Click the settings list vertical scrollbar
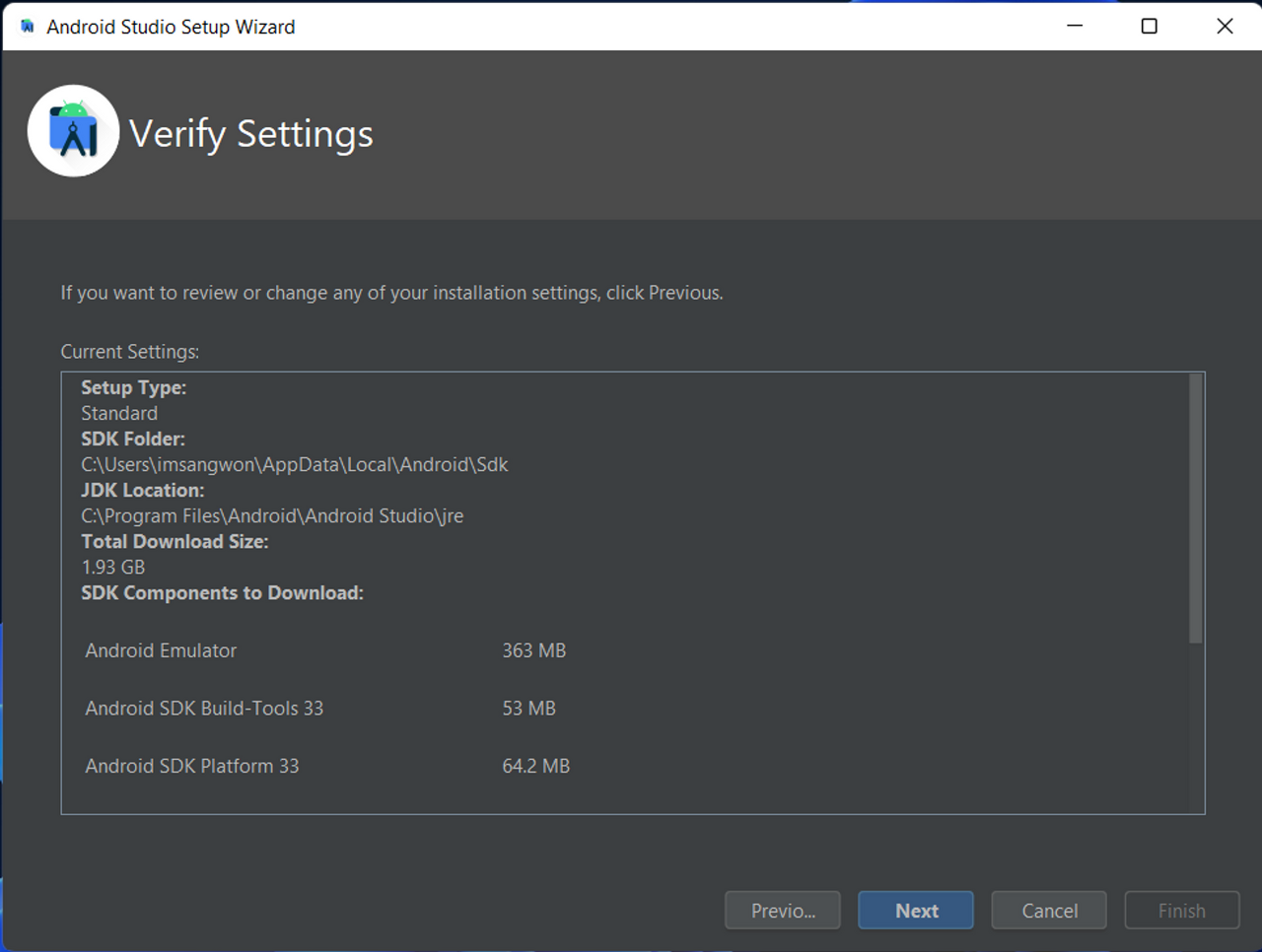 click(1196, 509)
